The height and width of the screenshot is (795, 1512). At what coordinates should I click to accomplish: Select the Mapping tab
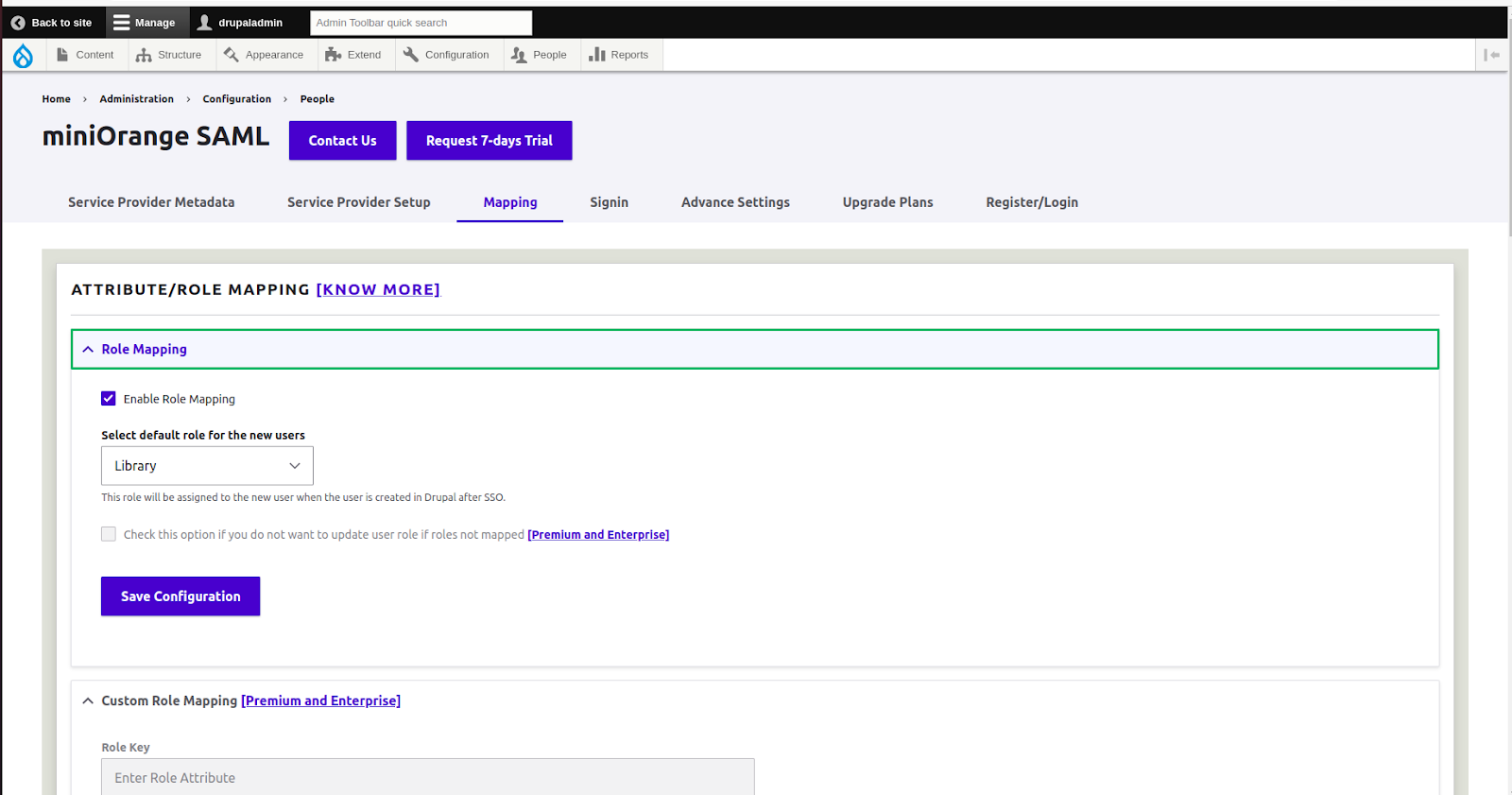[x=510, y=202]
